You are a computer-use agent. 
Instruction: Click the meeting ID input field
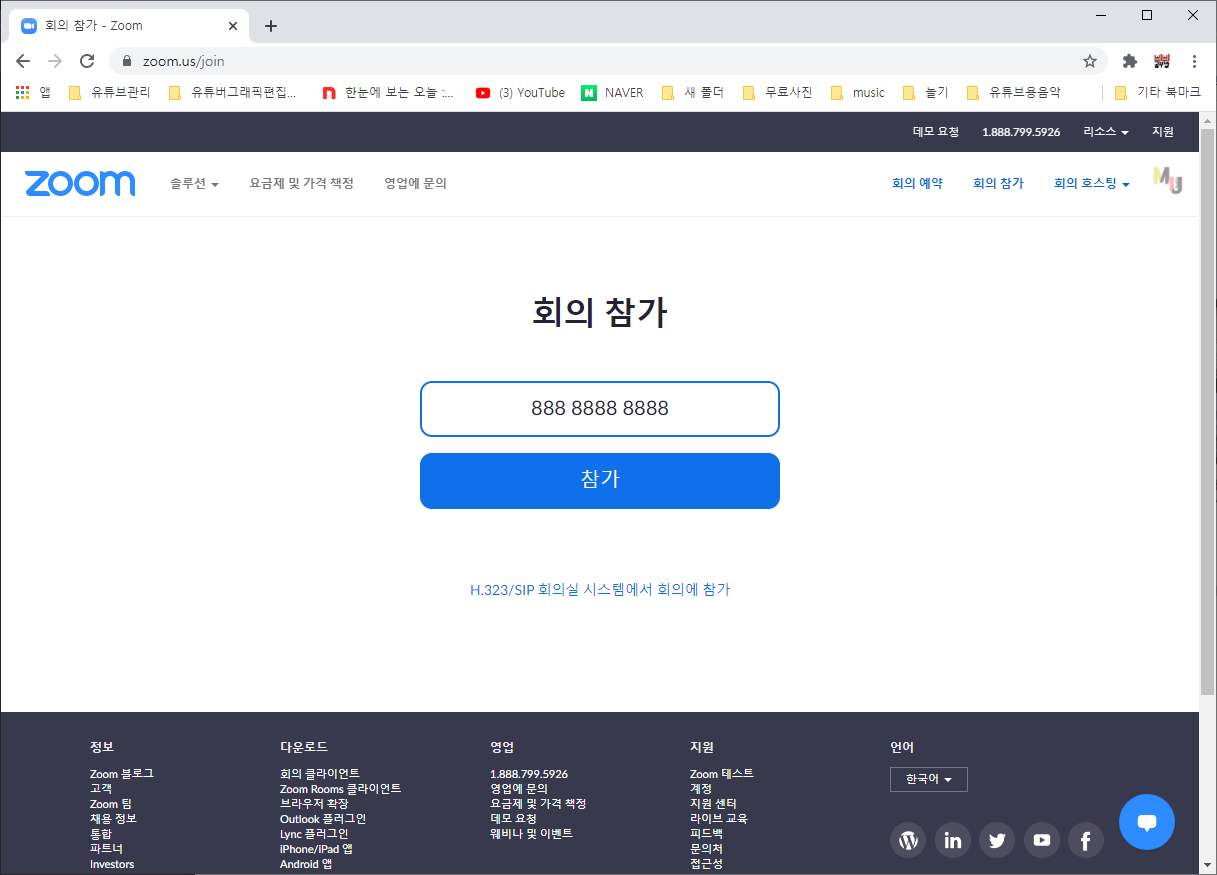(x=600, y=409)
